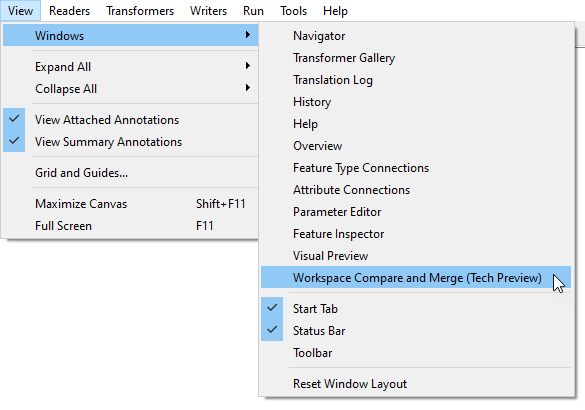Show the Parameter Editor window

416,212
